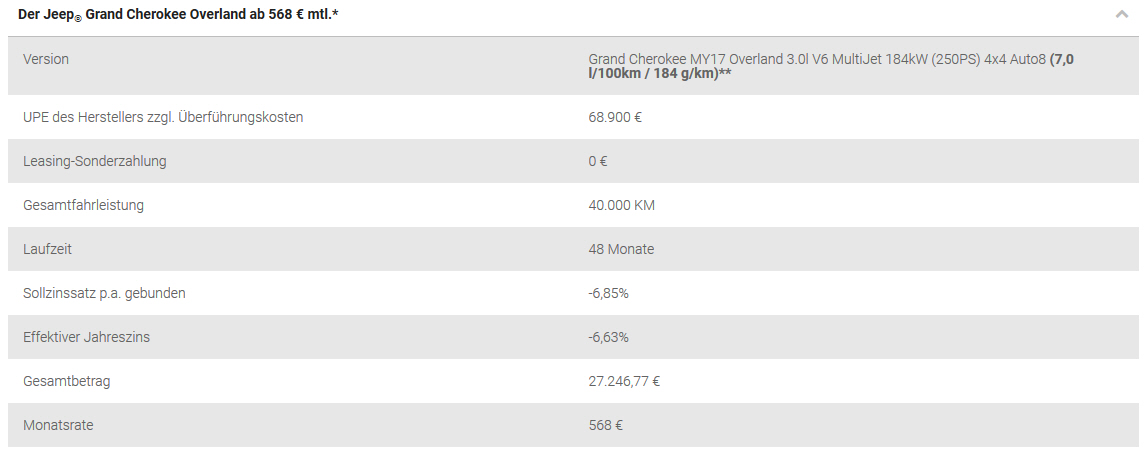1148x457 pixels.
Task: Click the Jeep Grand Cherokee Overland accordion header
Action: pyautogui.click(x=574, y=15)
